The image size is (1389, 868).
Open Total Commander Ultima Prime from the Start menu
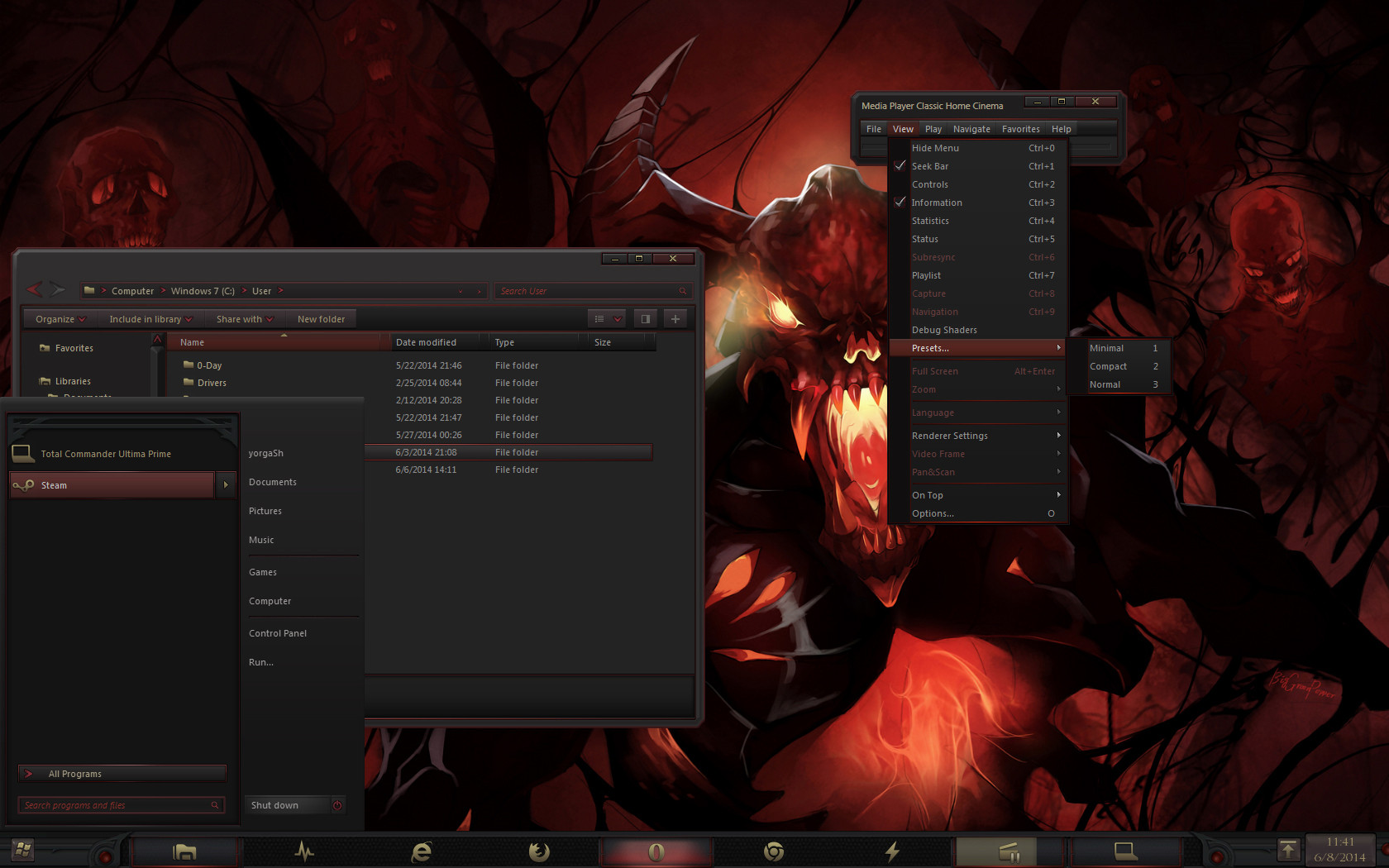[x=122, y=454]
